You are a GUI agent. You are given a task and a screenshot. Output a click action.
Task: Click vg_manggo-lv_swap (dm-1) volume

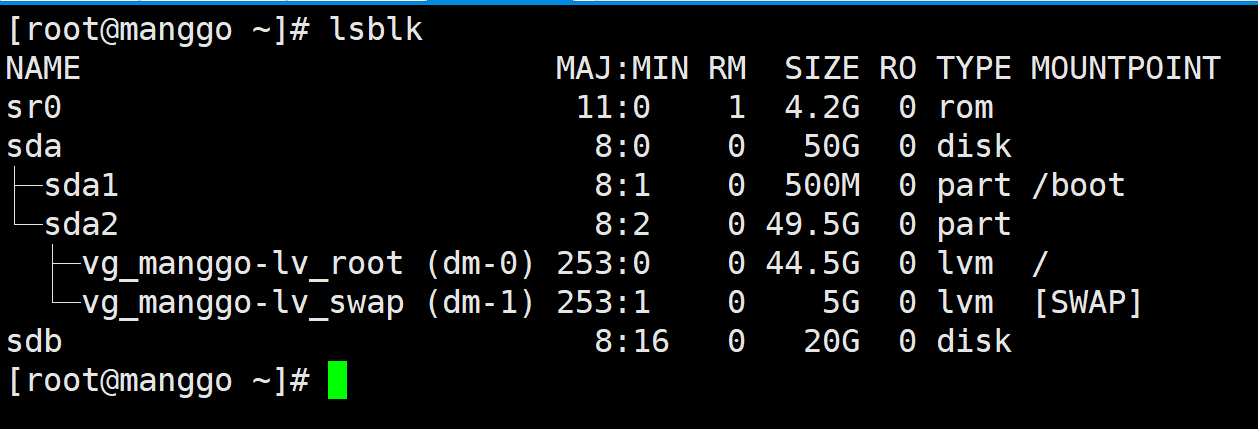click(309, 303)
